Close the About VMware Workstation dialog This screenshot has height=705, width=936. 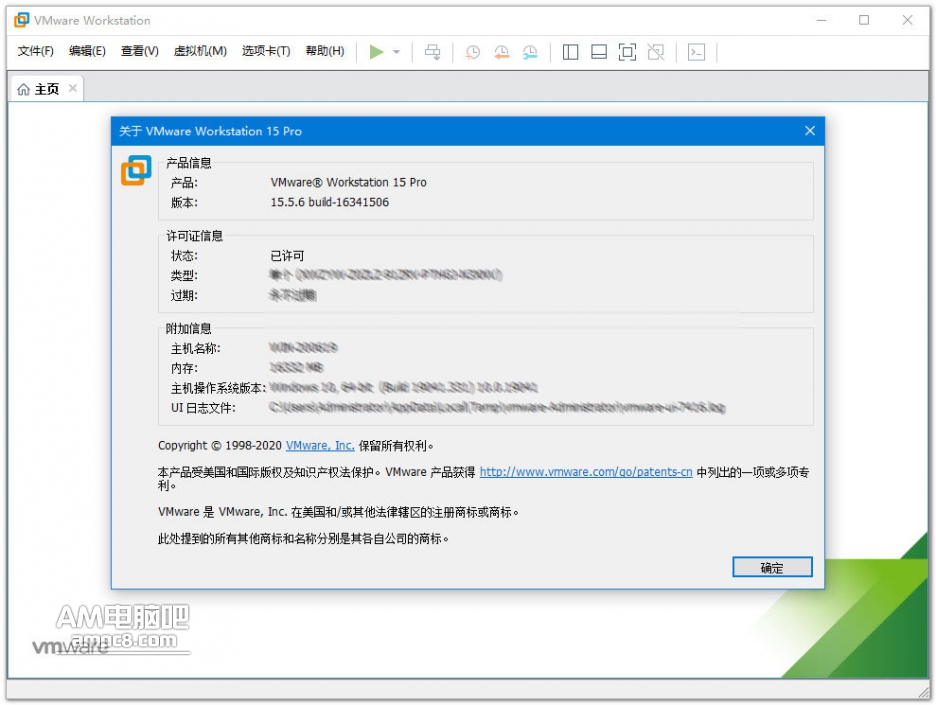pyautogui.click(x=809, y=131)
